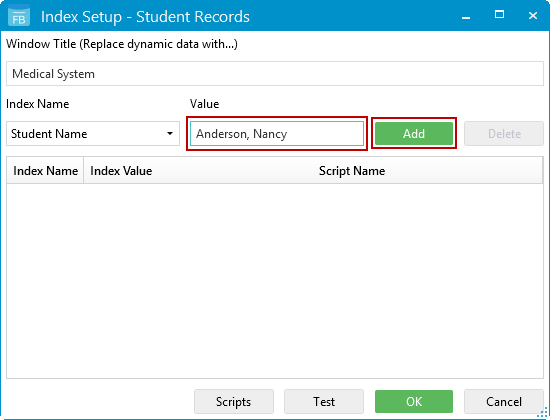Expand the Index Name dropdown arrow

point(170,133)
